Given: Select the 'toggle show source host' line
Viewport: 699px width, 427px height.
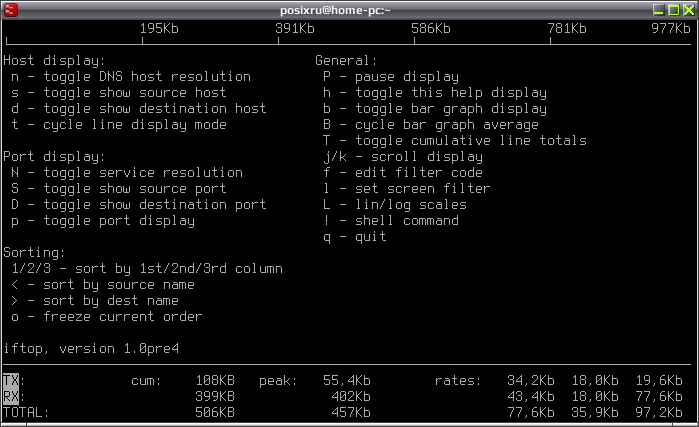Looking at the screenshot, I should [x=119, y=93].
